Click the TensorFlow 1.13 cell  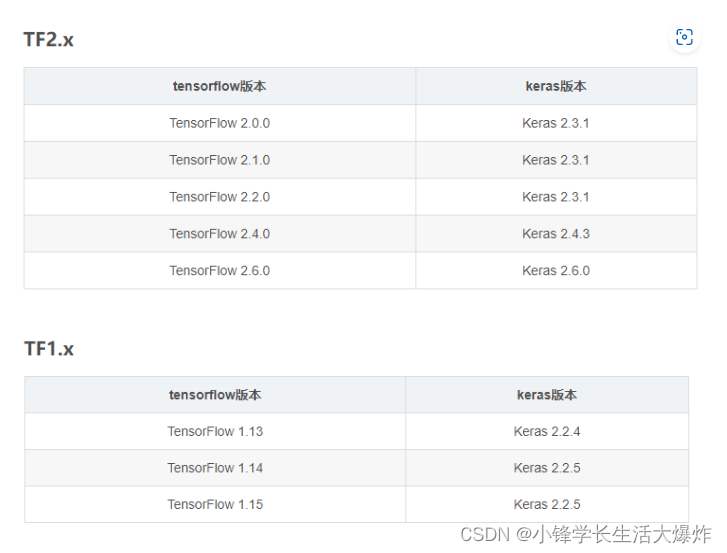[215, 432]
